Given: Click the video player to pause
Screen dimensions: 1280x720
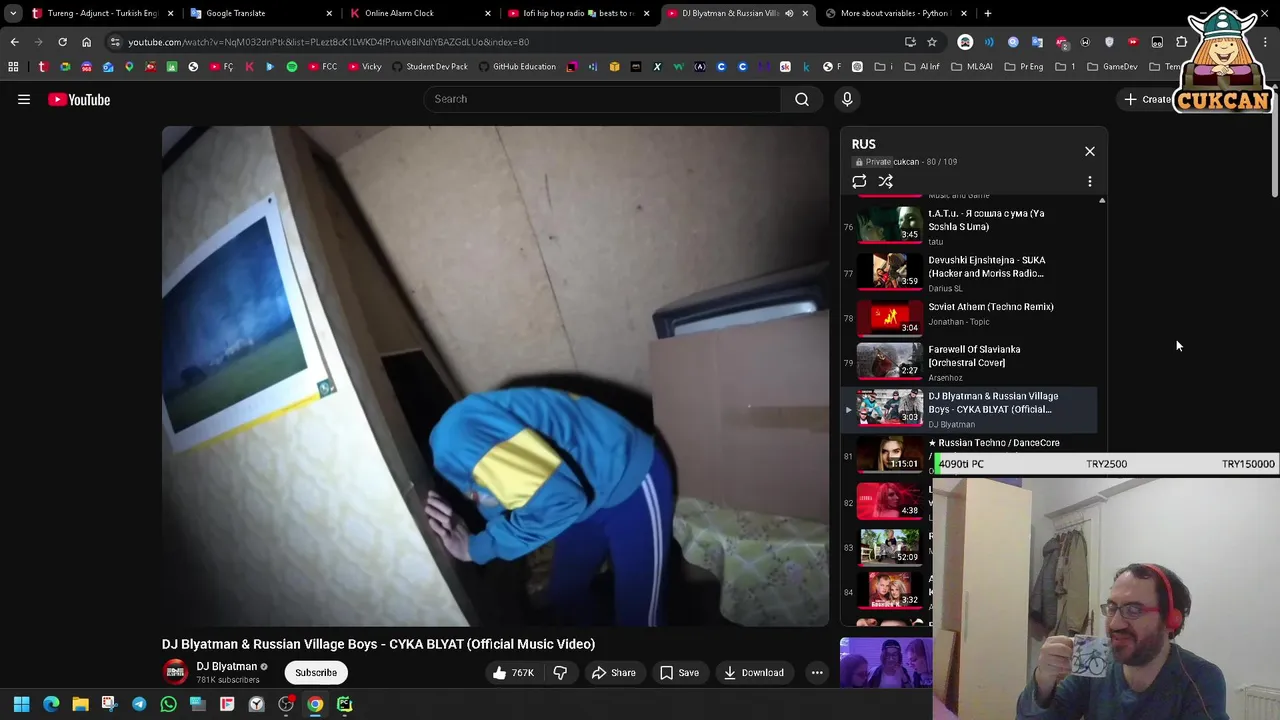Looking at the screenshot, I should [x=495, y=375].
